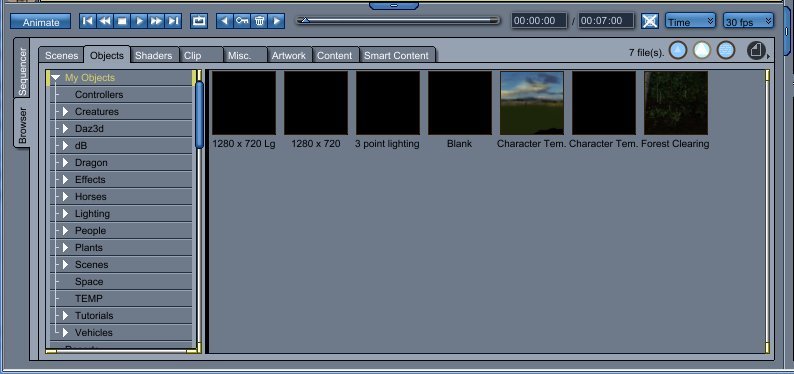
Task: Go to previous keyframe arrow
Action: point(225,21)
